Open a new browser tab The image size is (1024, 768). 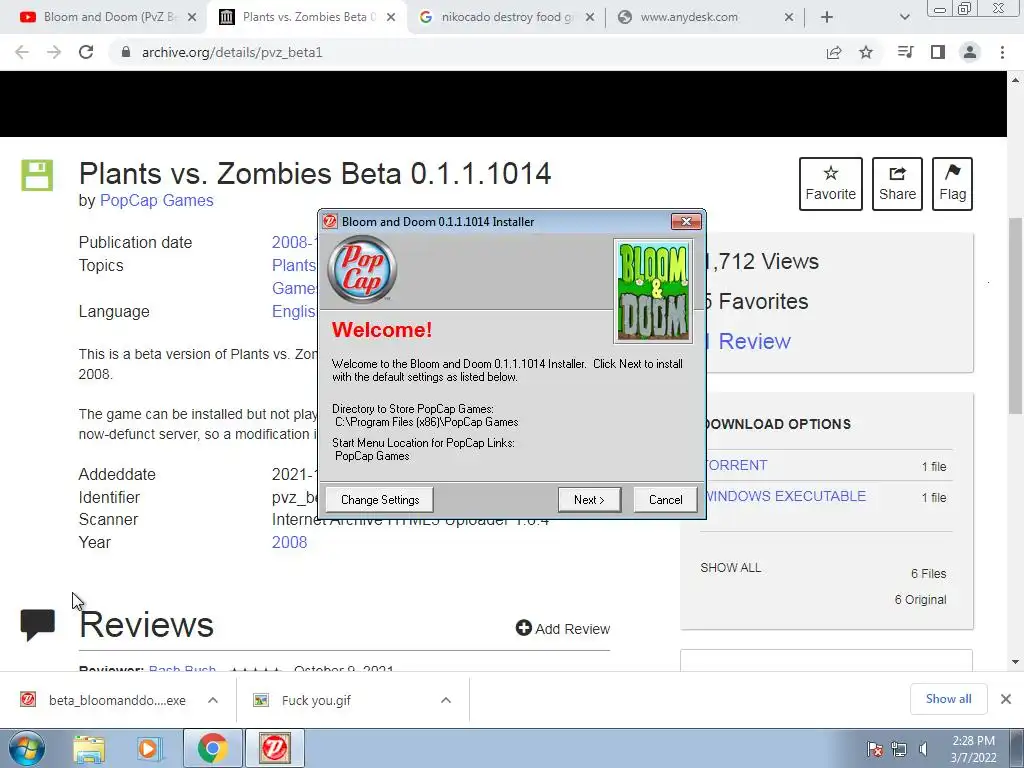pyautogui.click(x=827, y=17)
